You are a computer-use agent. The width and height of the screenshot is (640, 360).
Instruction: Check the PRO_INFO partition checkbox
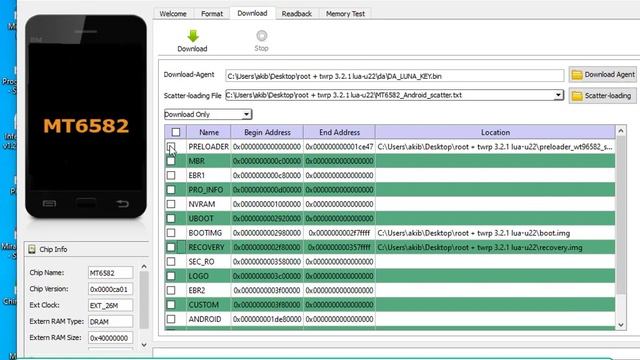pos(171,189)
